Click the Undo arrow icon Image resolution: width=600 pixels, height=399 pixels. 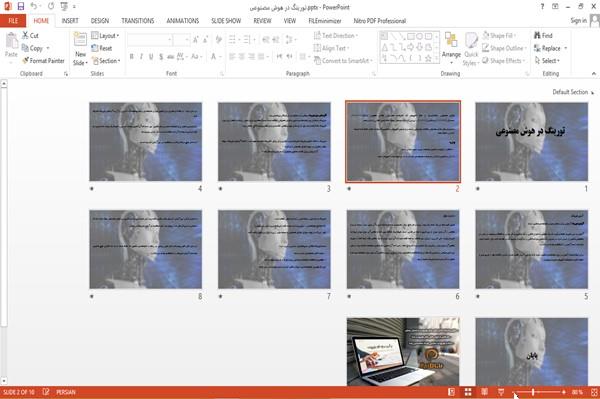(34, 7)
